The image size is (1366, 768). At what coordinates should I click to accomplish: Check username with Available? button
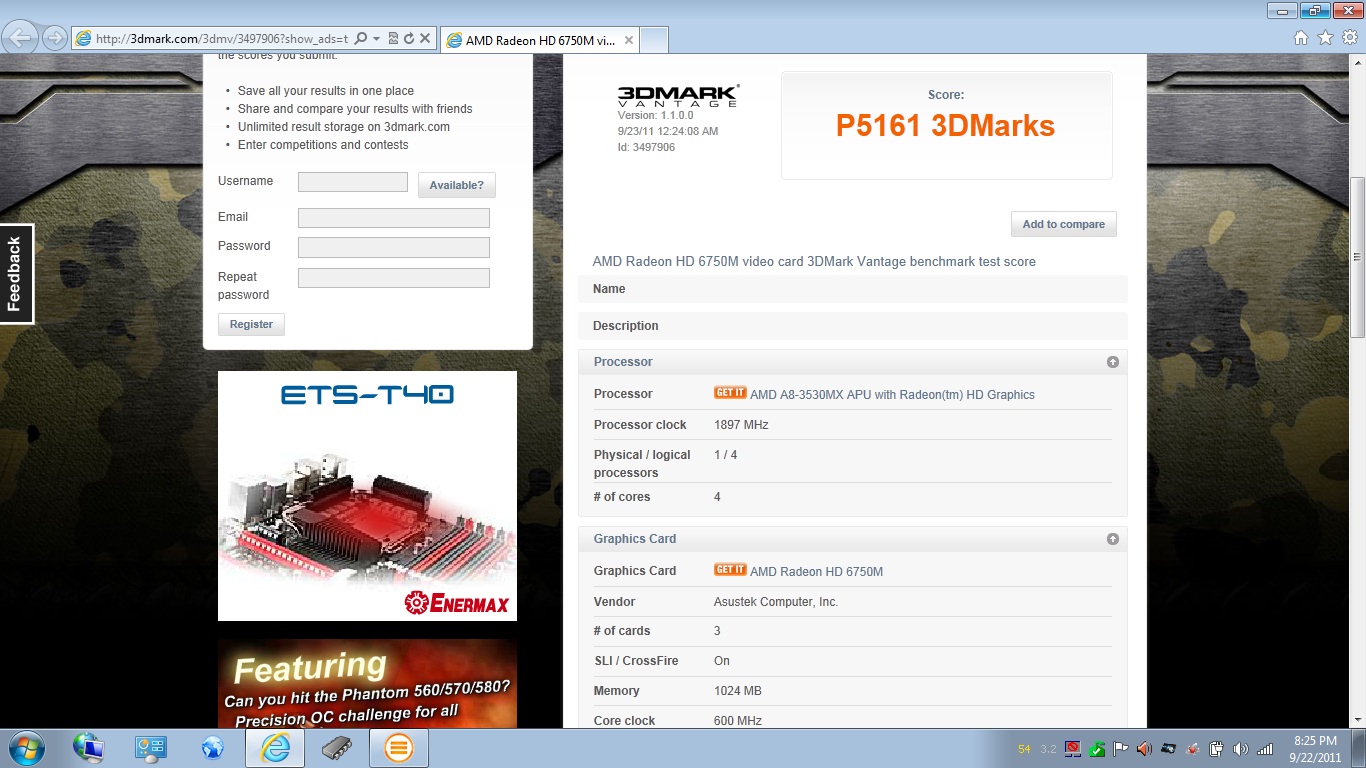[456, 185]
